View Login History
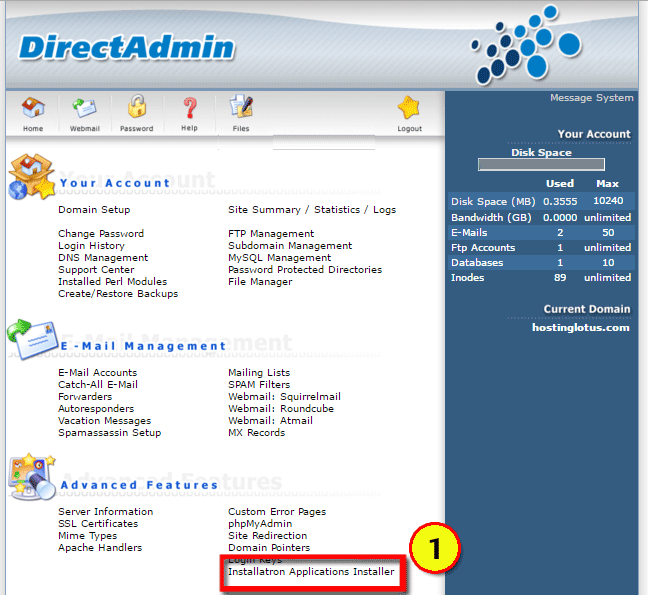 click(91, 246)
